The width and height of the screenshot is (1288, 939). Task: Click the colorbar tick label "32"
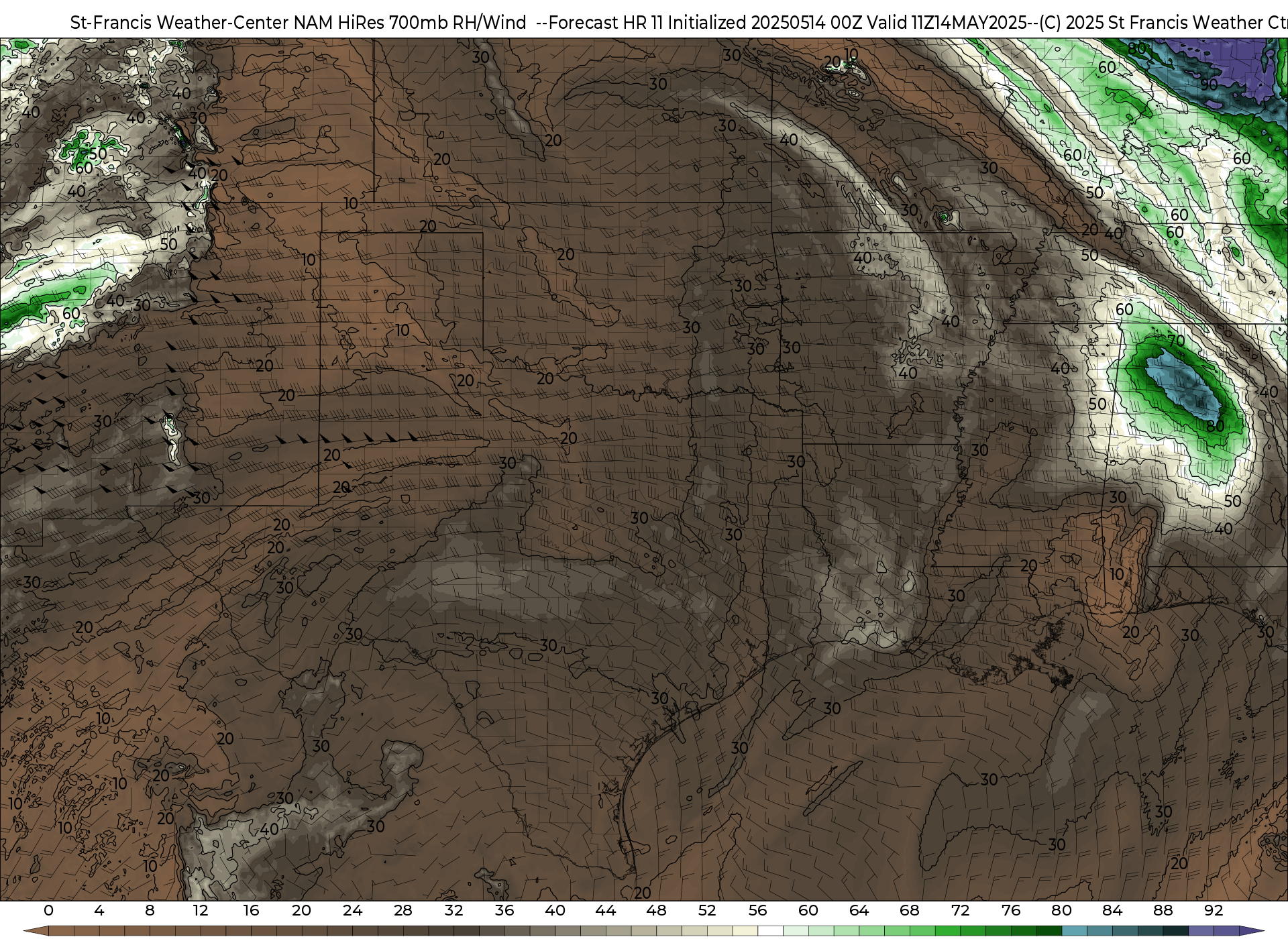pyautogui.click(x=453, y=910)
